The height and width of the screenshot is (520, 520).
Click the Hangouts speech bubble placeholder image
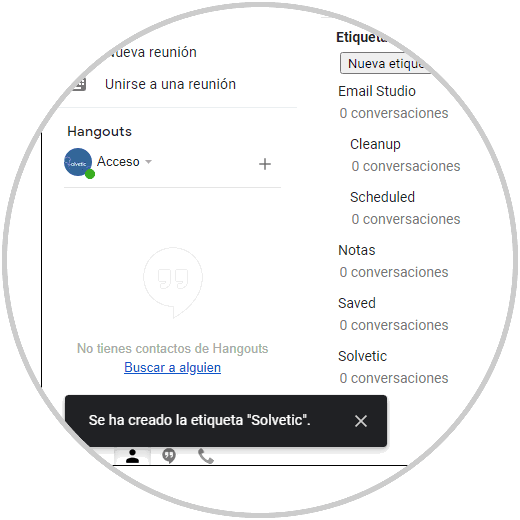tap(173, 282)
